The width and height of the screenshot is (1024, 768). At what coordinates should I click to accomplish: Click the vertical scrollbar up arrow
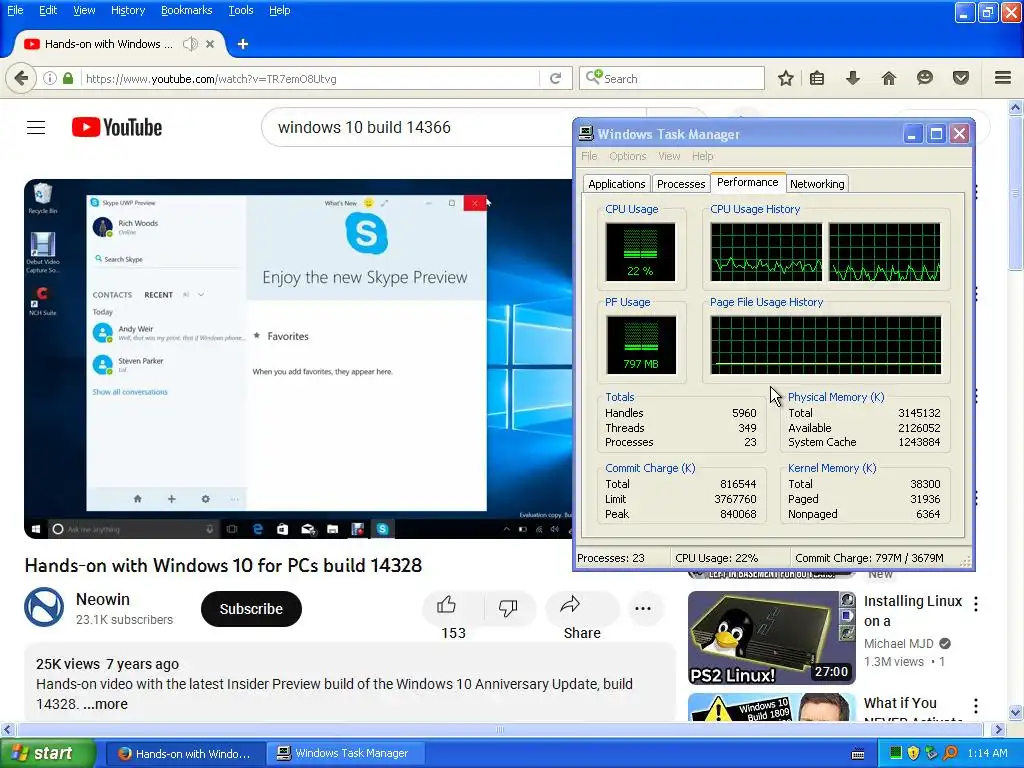1016,106
